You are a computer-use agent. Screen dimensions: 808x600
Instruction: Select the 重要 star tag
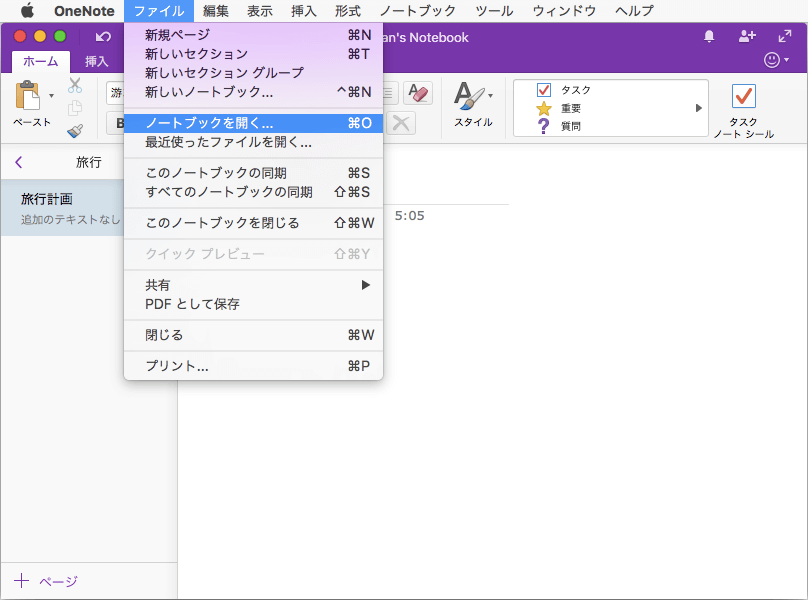pos(559,108)
